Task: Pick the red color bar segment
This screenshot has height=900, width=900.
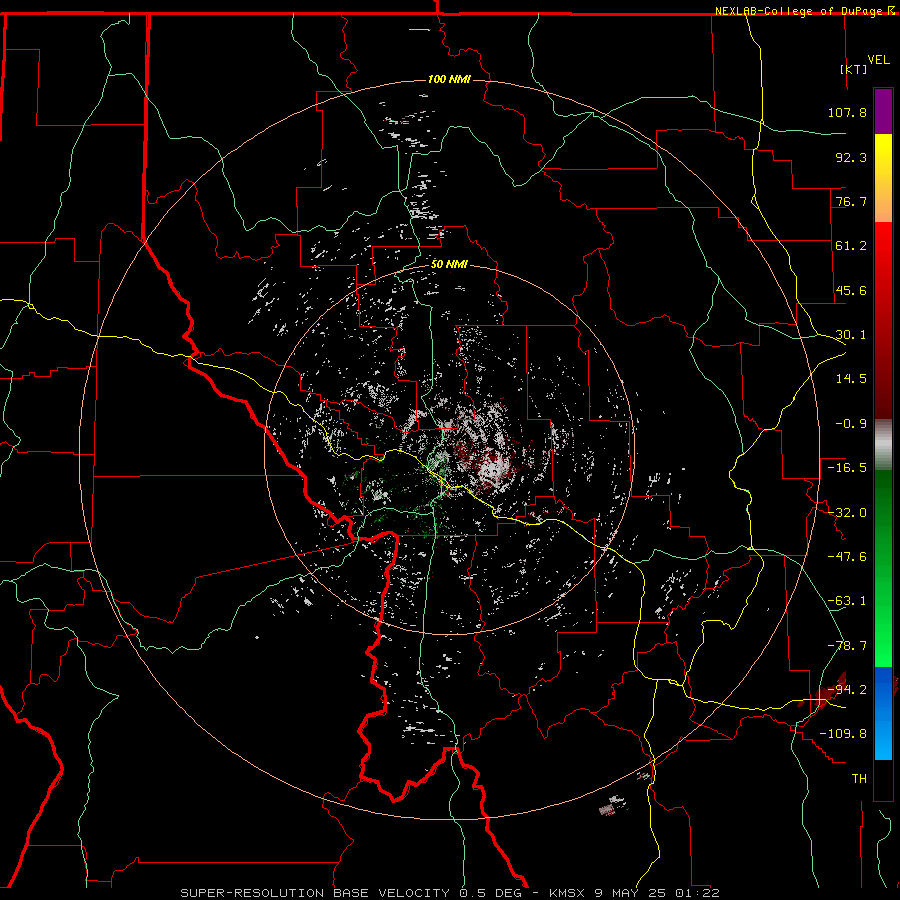Action: 883,320
